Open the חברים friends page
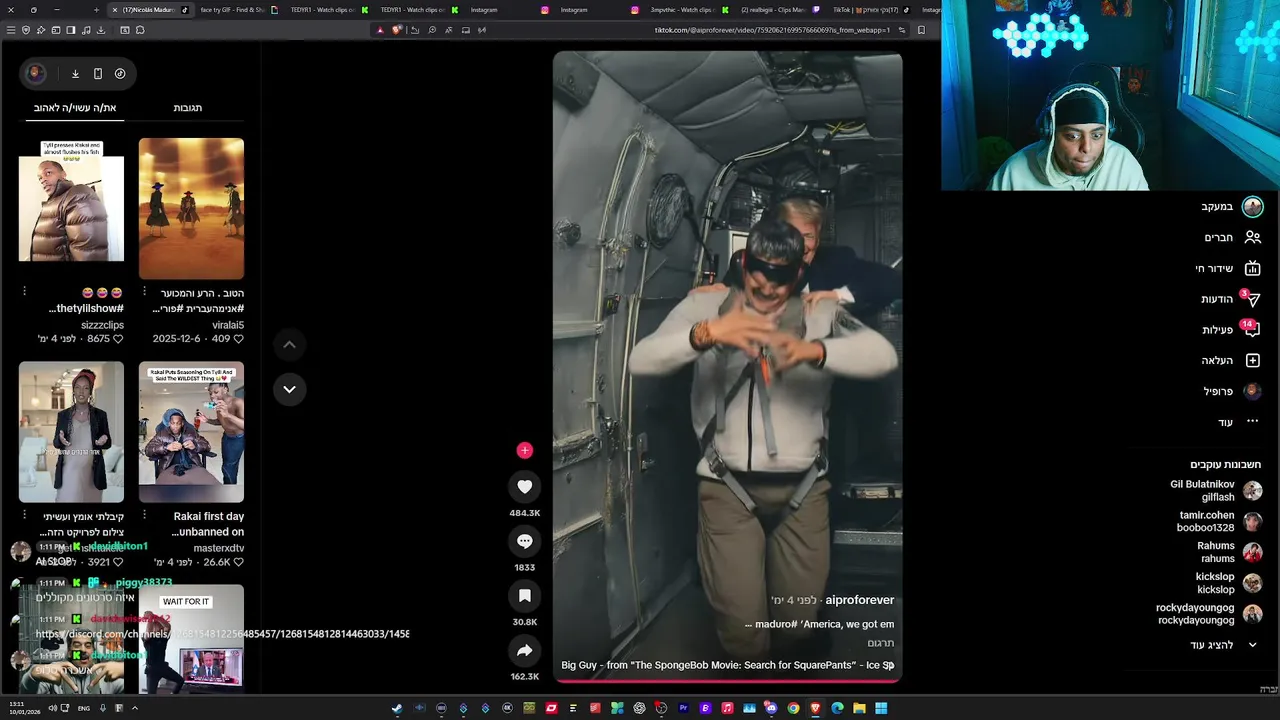1280x720 pixels. (1232, 238)
